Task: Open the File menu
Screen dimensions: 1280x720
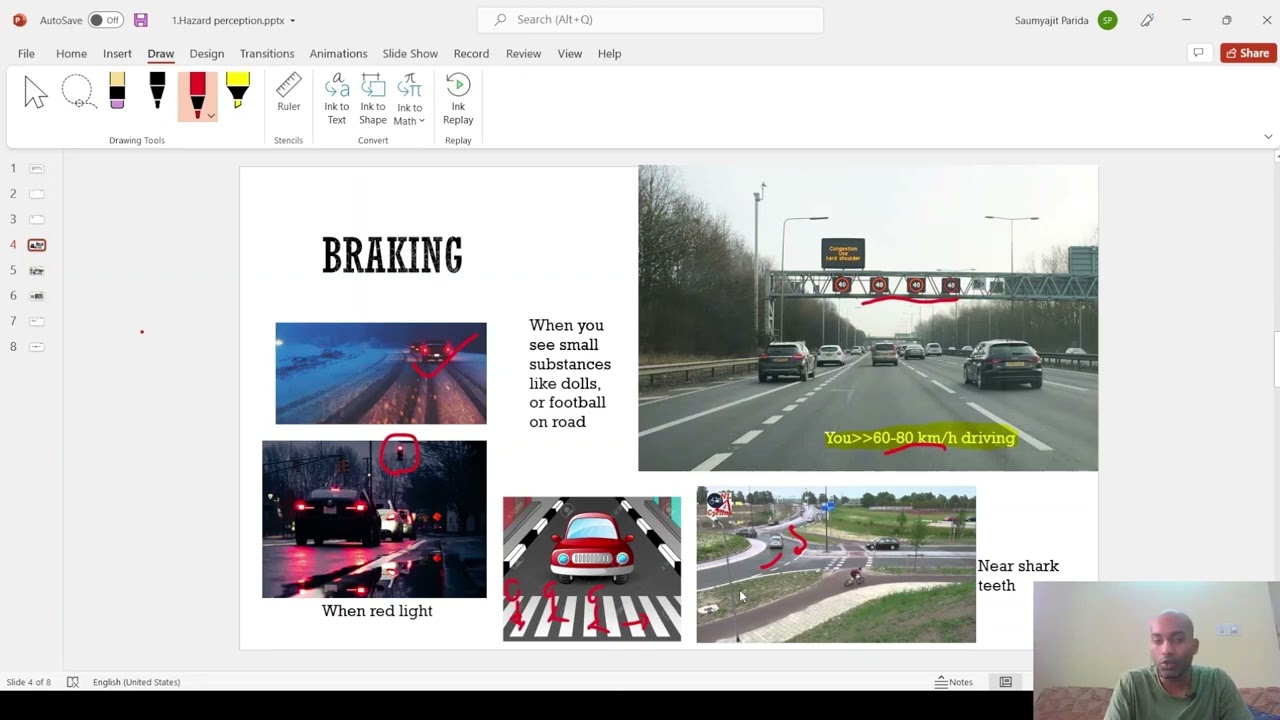Action: (x=26, y=54)
